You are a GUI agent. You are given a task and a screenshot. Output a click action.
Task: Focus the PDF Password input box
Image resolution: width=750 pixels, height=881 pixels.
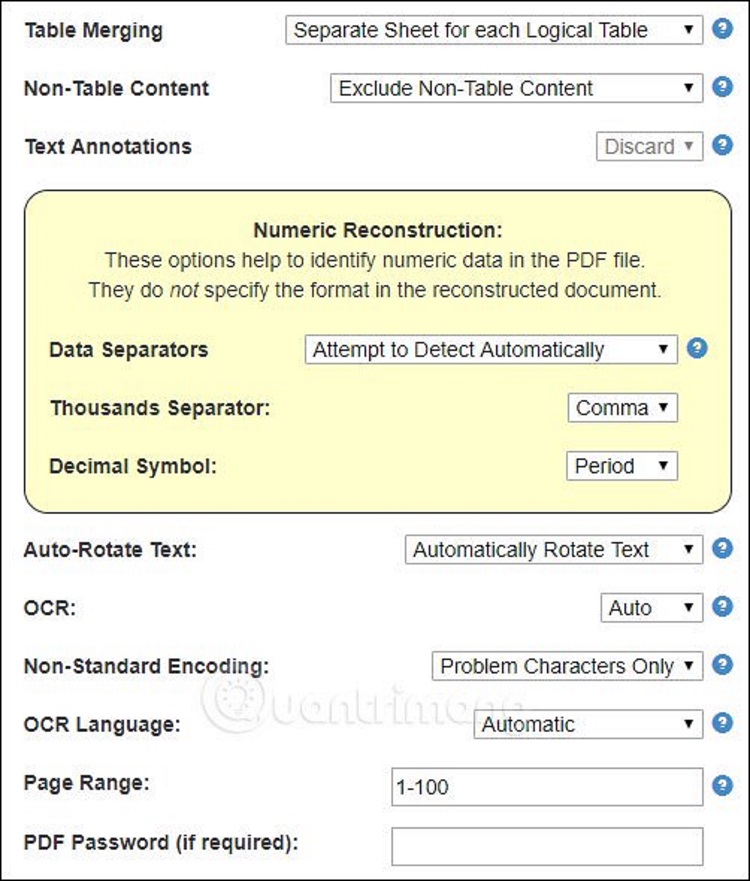point(547,846)
